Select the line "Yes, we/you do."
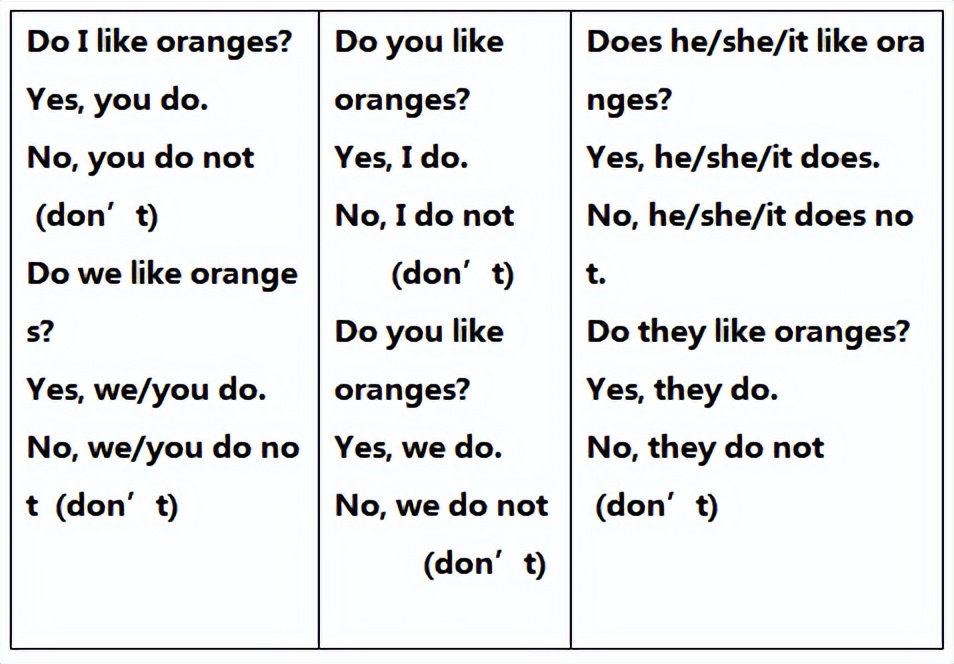 tap(146, 390)
